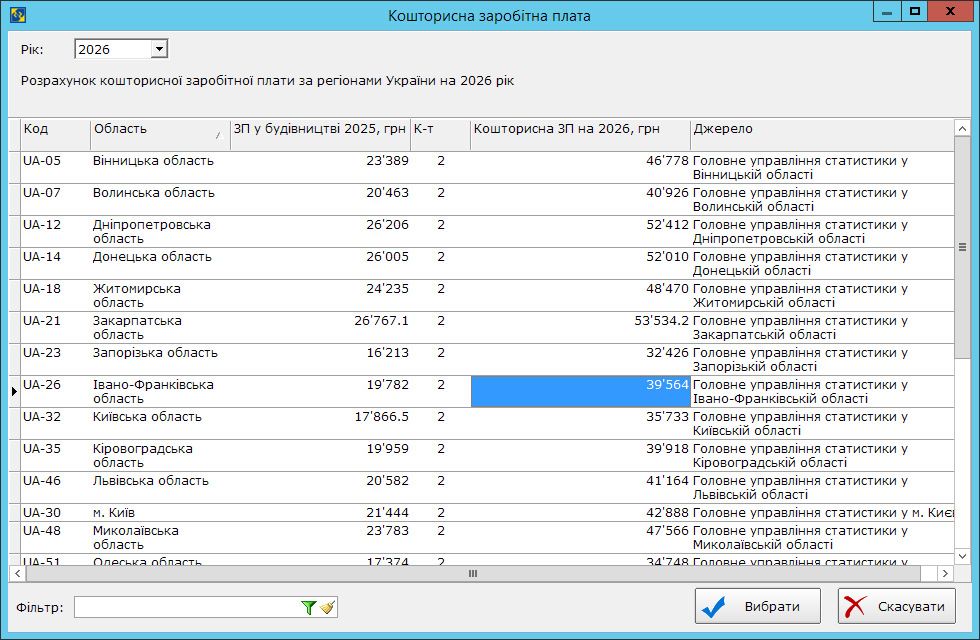Image resolution: width=980 pixels, height=640 pixels.
Task: Cancel with the Скасувати button
Action: (x=896, y=606)
